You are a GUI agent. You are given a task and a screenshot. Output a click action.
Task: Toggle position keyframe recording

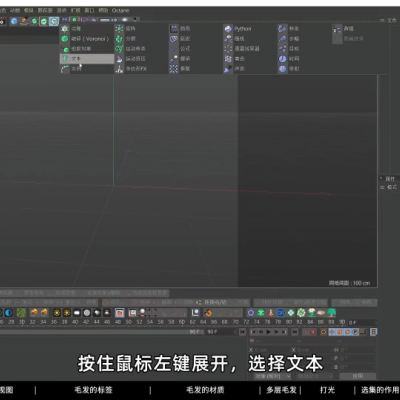tap(332, 332)
